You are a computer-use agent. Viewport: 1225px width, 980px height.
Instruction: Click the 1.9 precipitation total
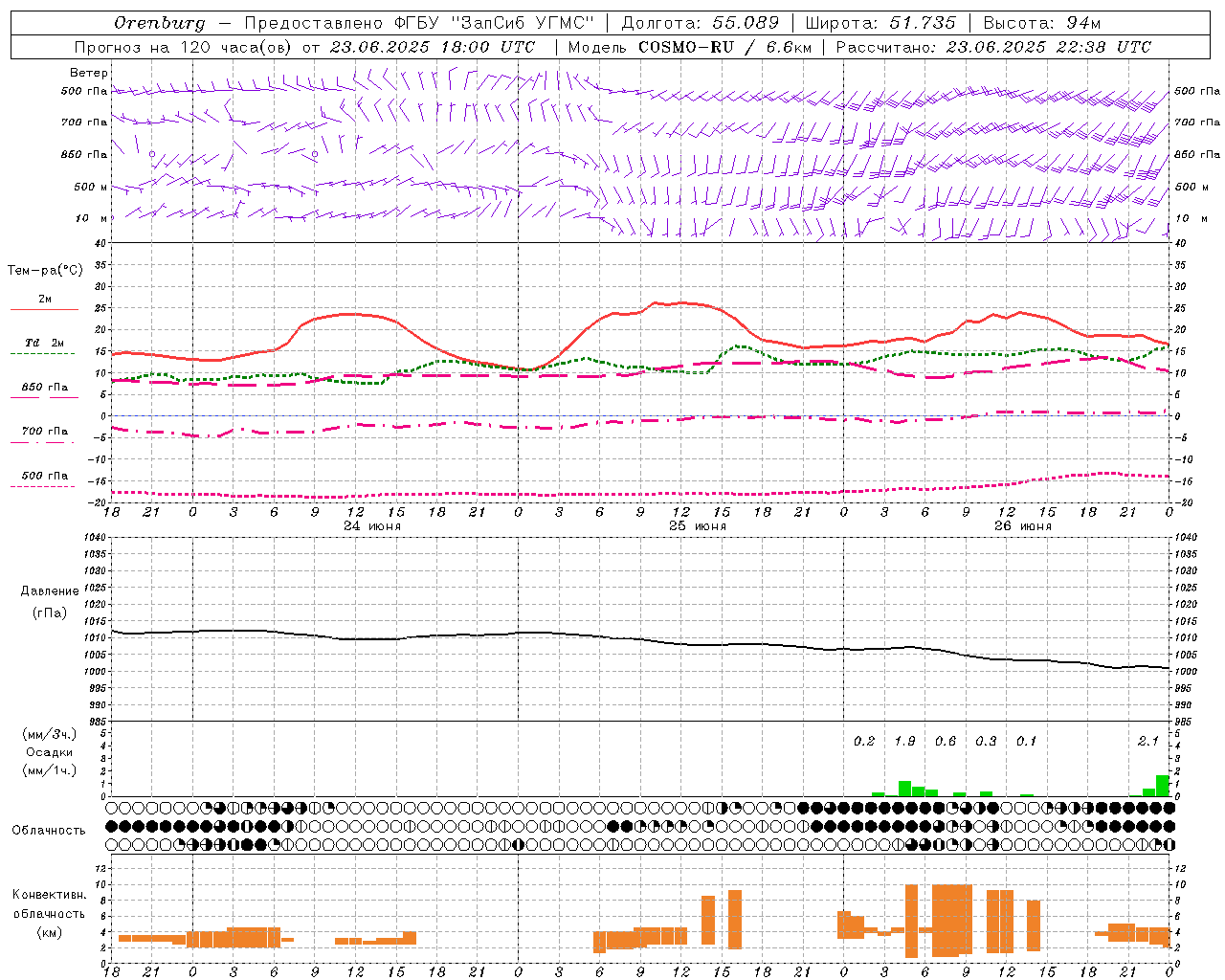[904, 741]
